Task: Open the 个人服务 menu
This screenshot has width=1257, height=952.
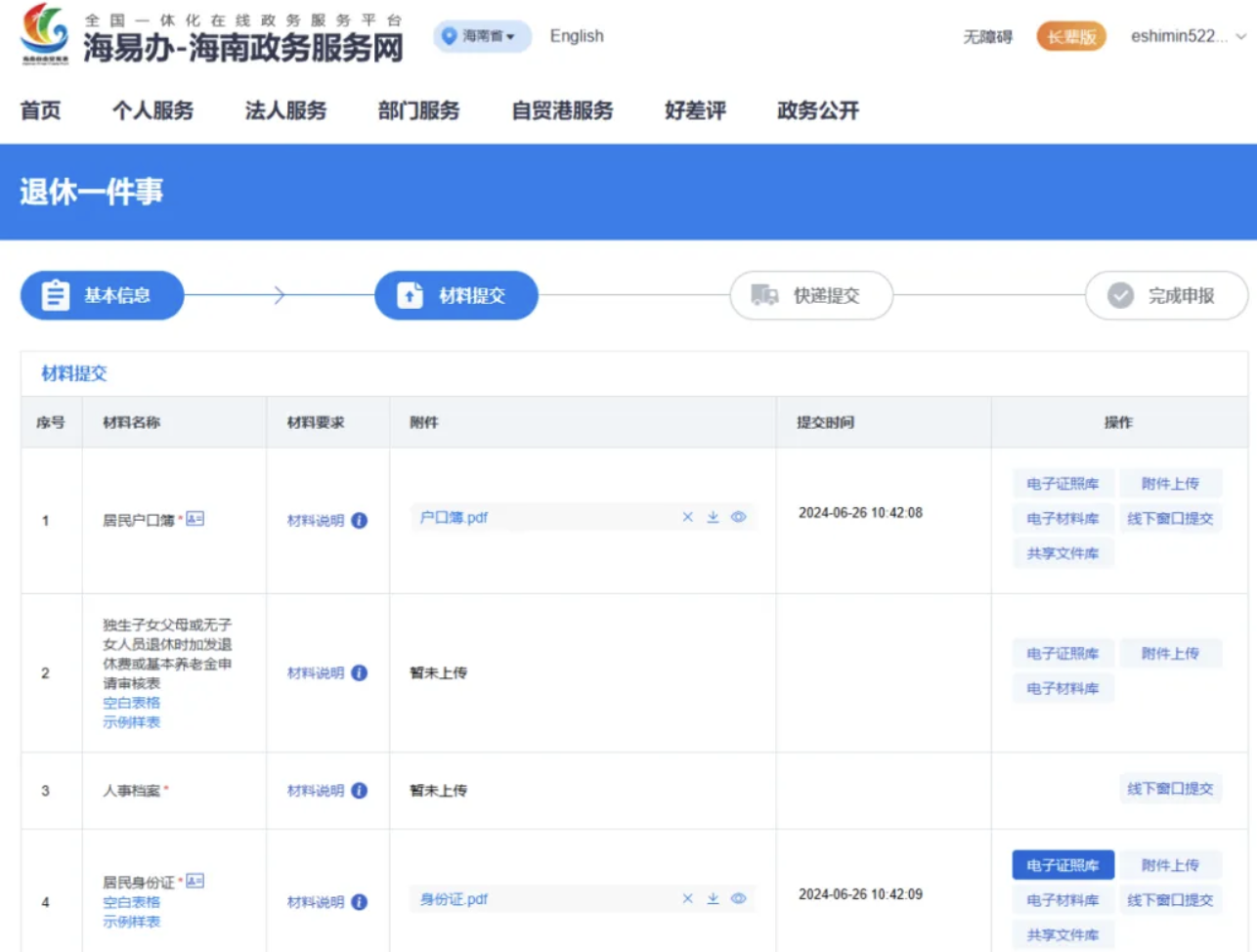Action: click(152, 110)
